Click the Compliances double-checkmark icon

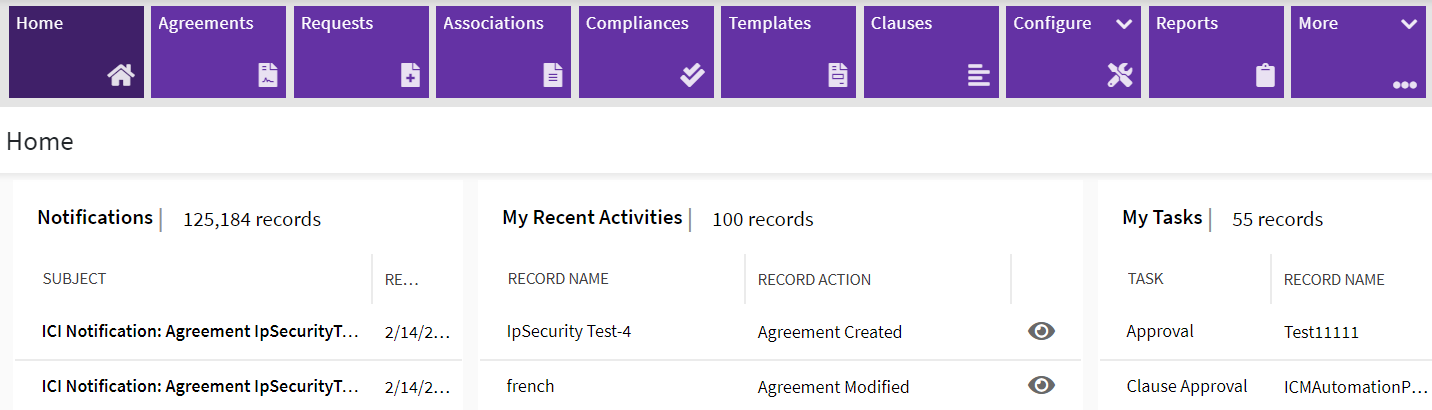pyautogui.click(x=693, y=76)
